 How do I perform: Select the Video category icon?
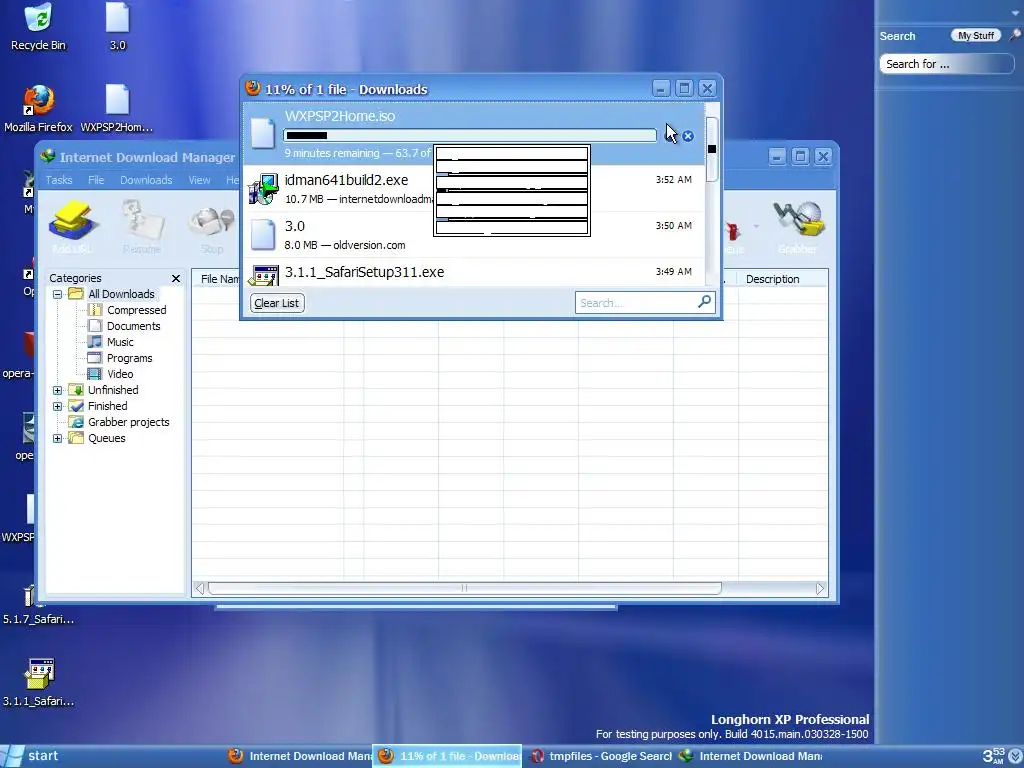click(x=95, y=374)
